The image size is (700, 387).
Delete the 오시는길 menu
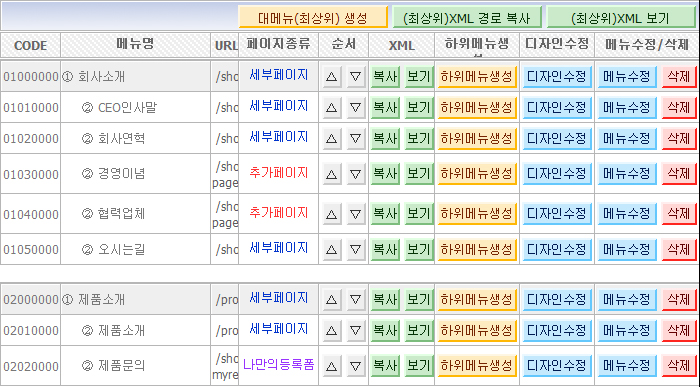point(679,250)
